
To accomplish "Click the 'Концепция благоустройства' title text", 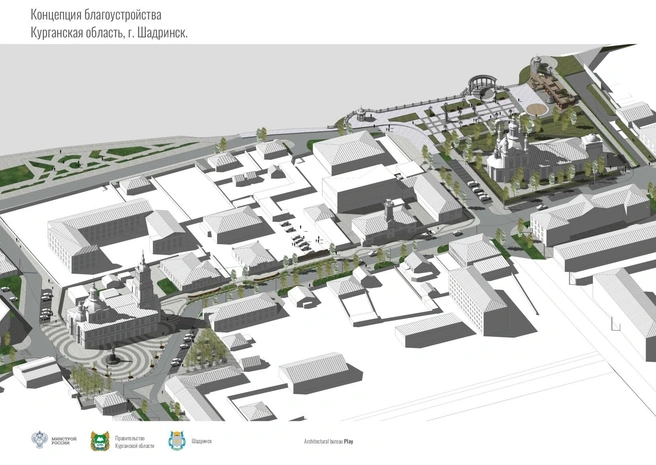I will [96, 15].
